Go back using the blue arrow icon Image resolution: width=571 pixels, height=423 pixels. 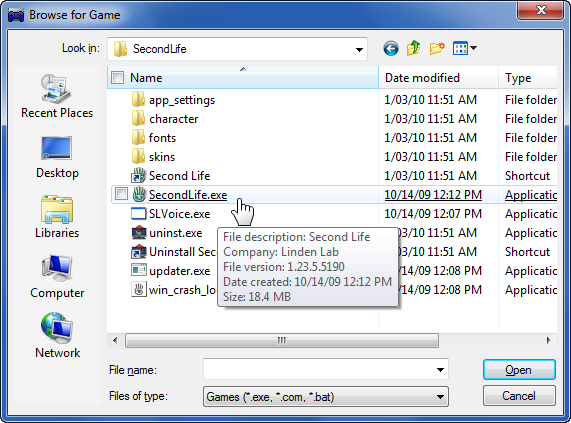point(391,48)
